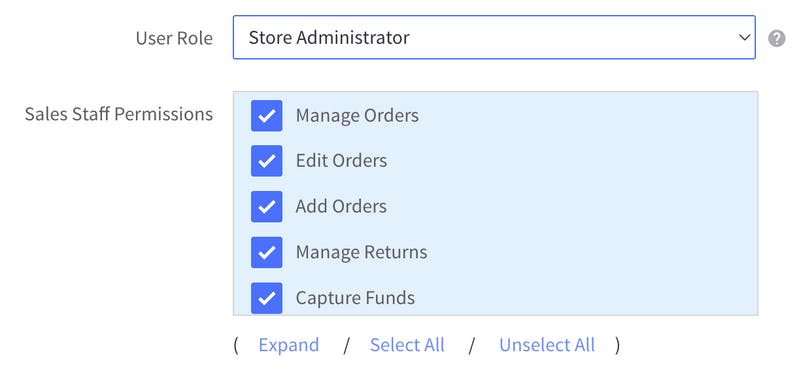Click the User Role dropdown chevron arrow
799x378 pixels.
(744, 38)
